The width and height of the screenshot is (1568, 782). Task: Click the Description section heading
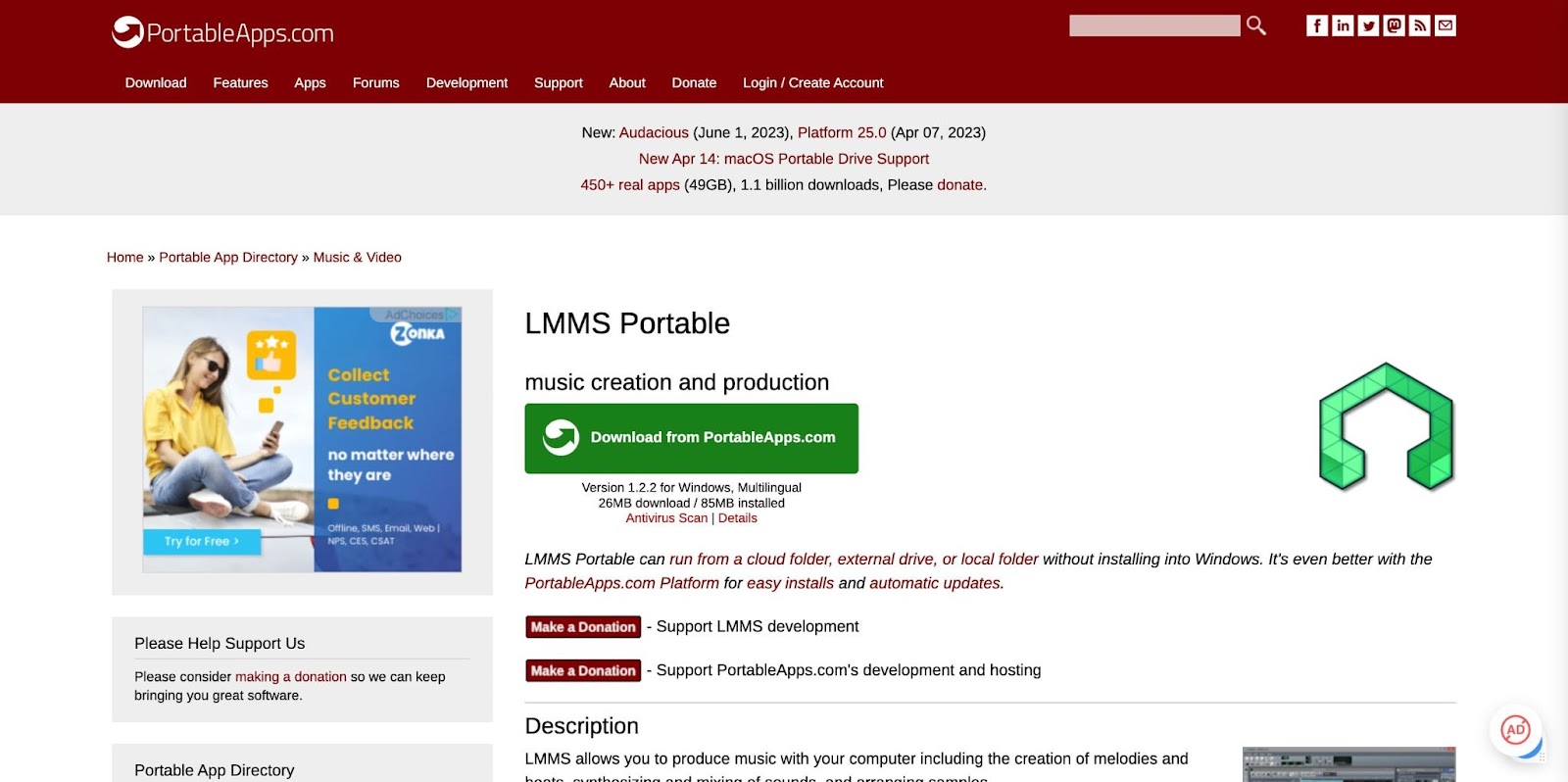pyautogui.click(x=582, y=726)
